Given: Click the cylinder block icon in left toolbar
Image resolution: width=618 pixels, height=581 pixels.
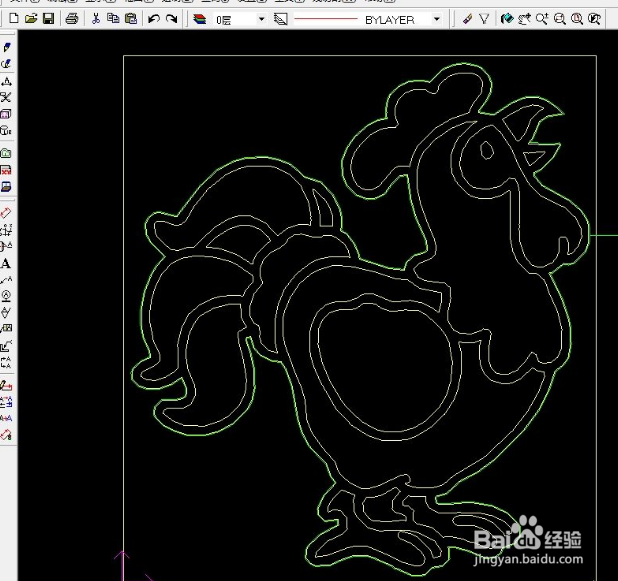Looking at the screenshot, I should (x=6, y=130).
